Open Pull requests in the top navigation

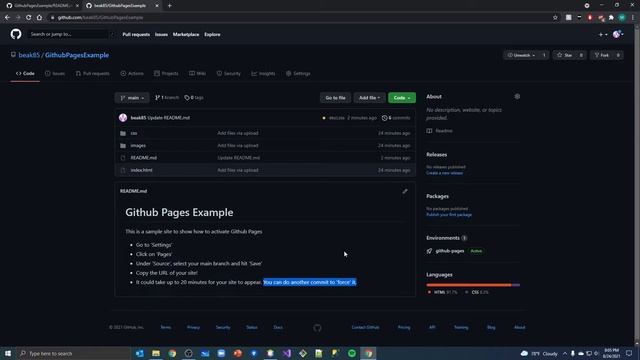tap(136, 34)
